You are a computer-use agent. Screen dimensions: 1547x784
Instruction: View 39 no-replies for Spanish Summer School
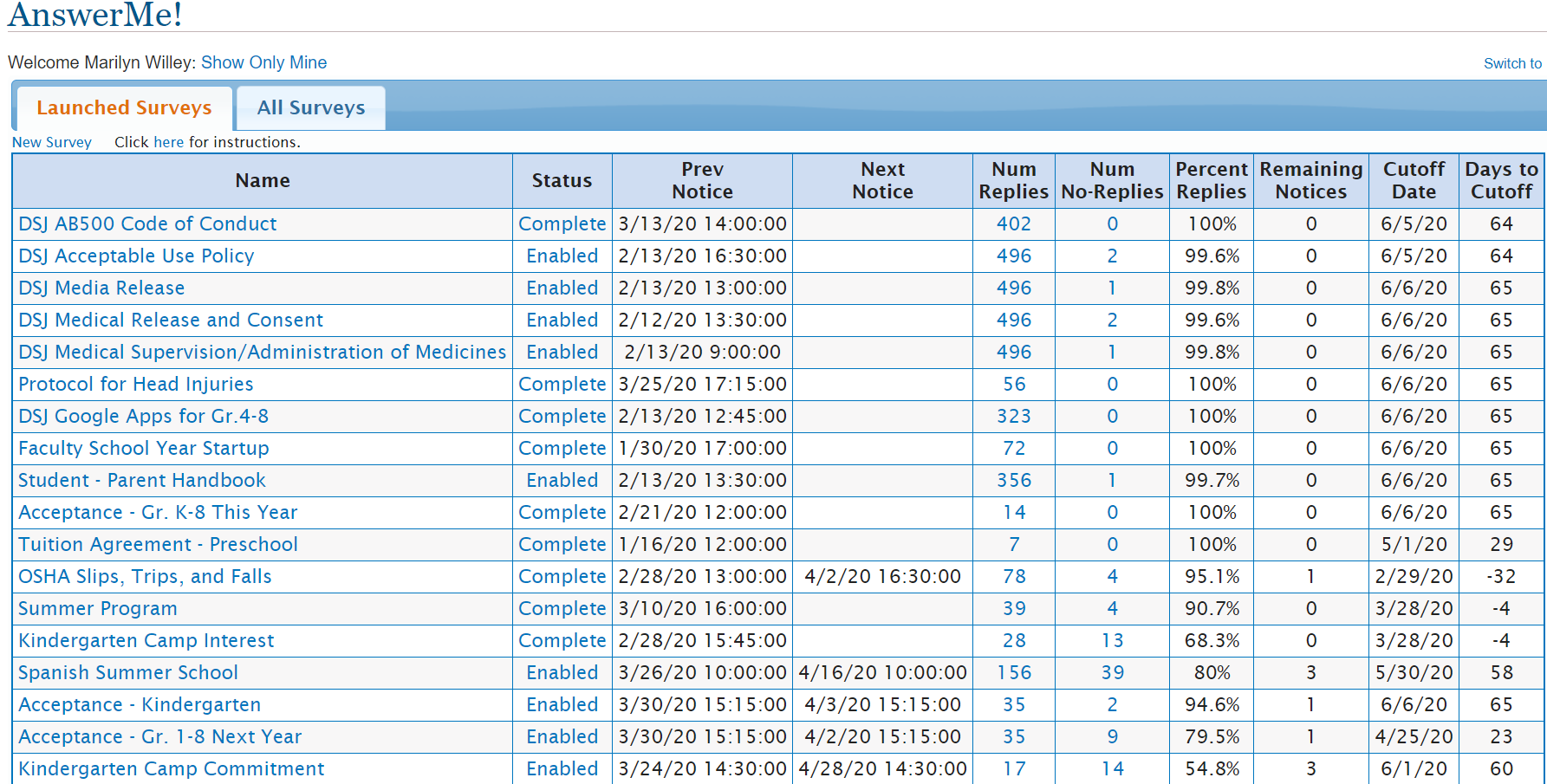(1112, 673)
